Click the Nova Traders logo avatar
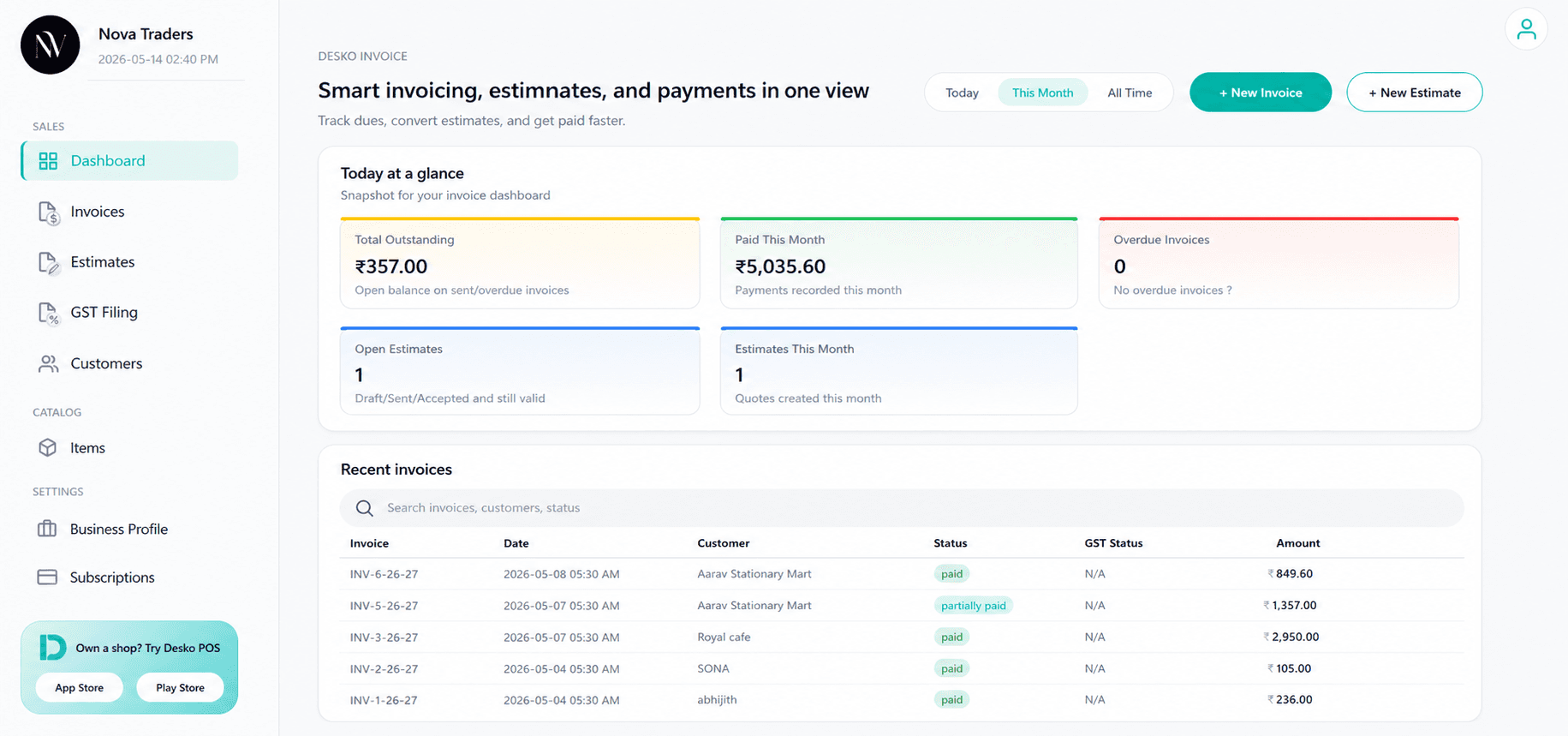The height and width of the screenshot is (736, 1568). pyautogui.click(x=50, y=45)
